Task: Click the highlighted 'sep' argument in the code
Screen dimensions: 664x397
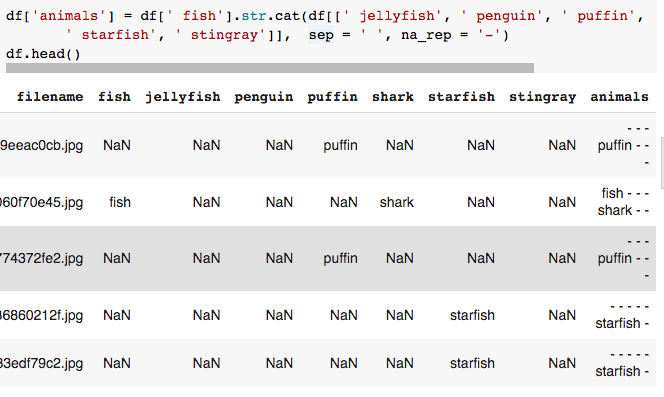Action: tap(321, 35)
